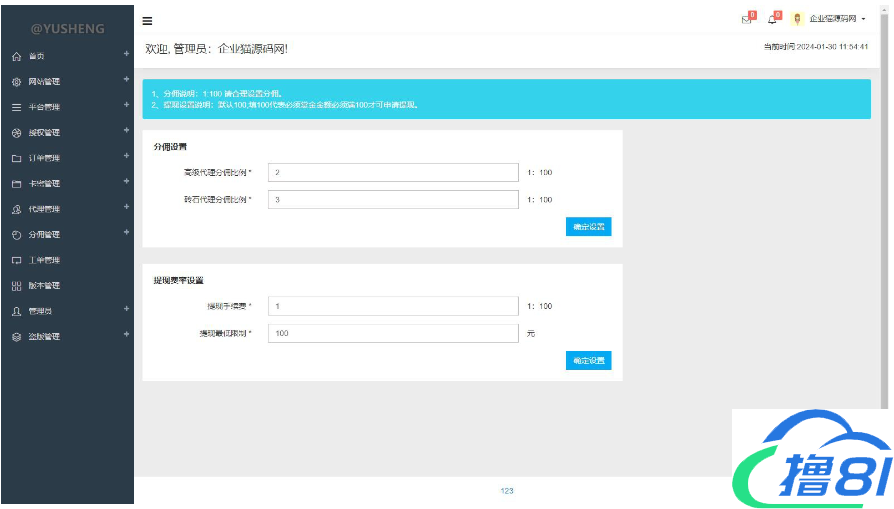Expand 代理管理 using its plus sign
The height and width of the screenshot is (509, 894).
point(126,207)
